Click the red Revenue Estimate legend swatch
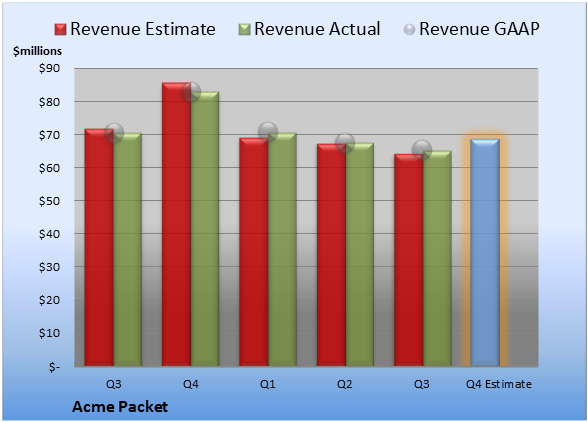The width and height of the screenshot is (588, 422). point(60,30)
